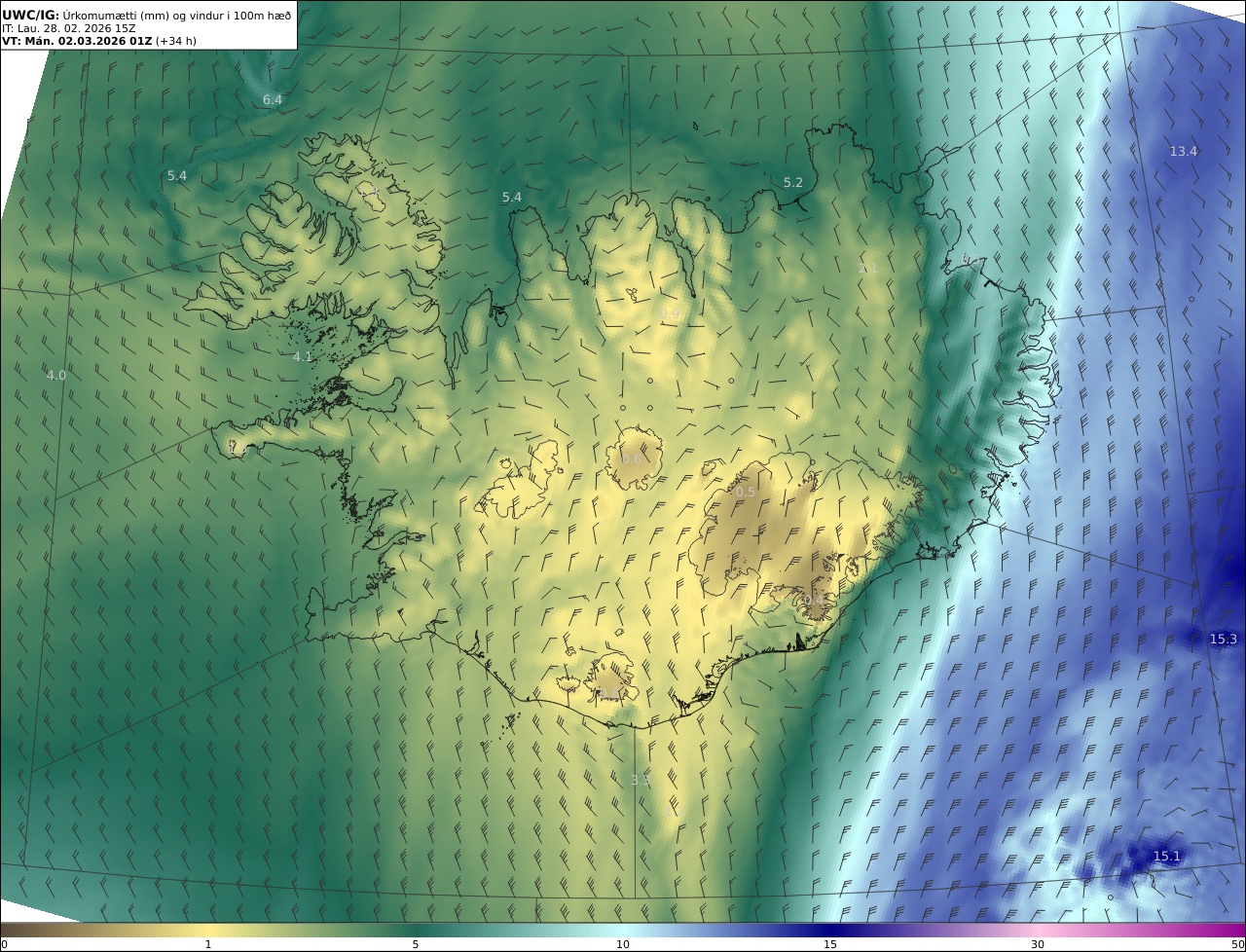This screenshot has width=1246, height=952.
Task: Click the glacier value label '0.6'
Action: 632,459
